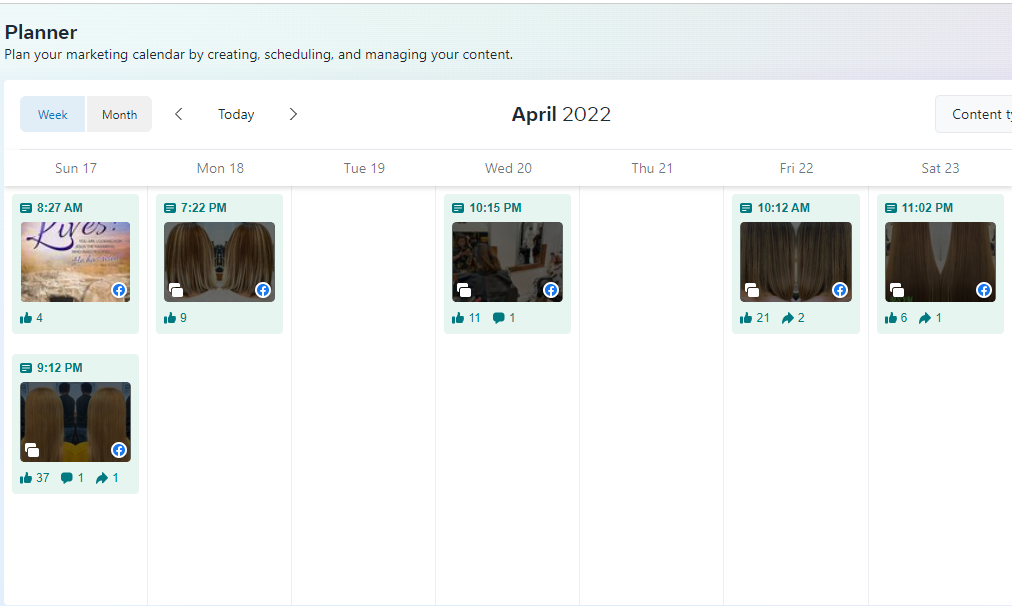Select the Sat 23 day header
This screenshot has width=1012, height=606.
[940, 168]
